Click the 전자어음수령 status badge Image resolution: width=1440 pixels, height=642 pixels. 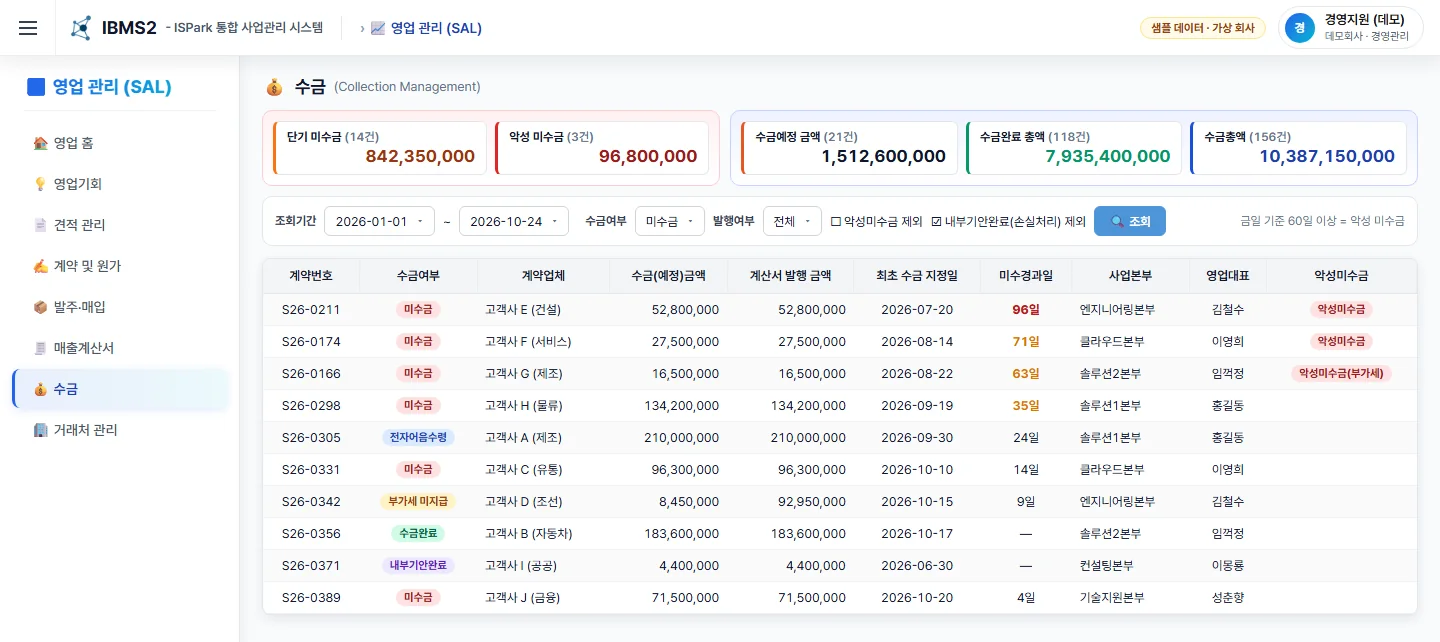coord(418,438)
